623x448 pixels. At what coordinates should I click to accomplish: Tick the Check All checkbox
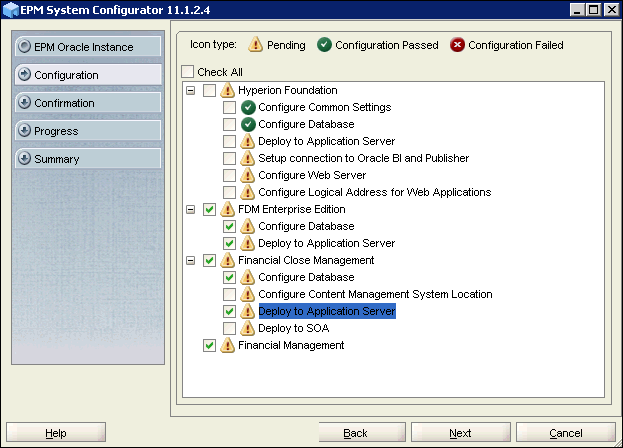click(x=188, y=72)
